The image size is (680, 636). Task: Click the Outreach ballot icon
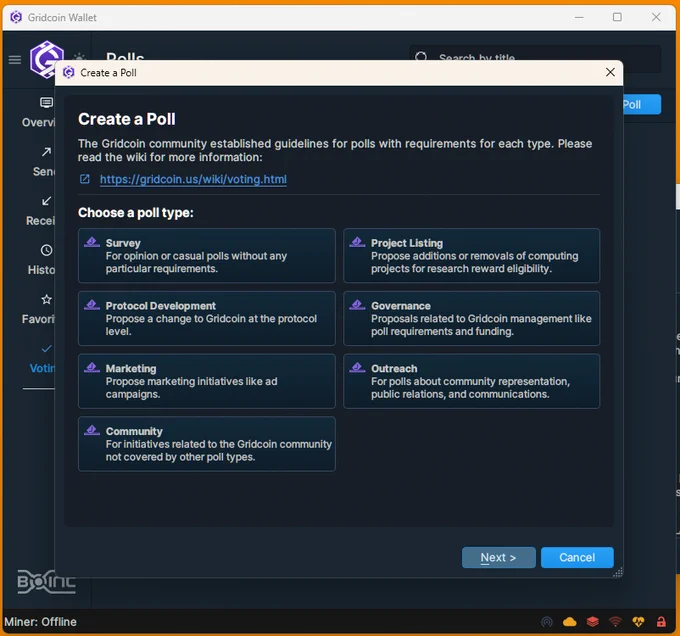tap(357, 368)
